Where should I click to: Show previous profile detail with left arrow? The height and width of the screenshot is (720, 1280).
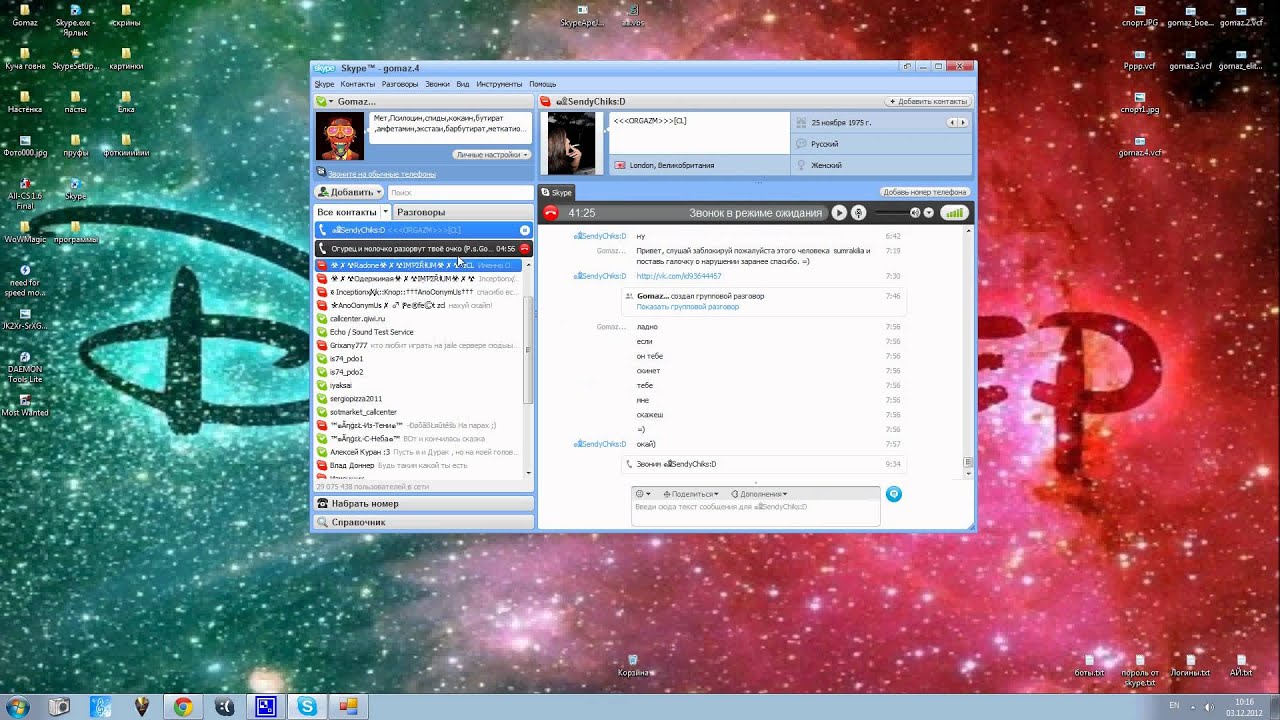tap(952, 122)
